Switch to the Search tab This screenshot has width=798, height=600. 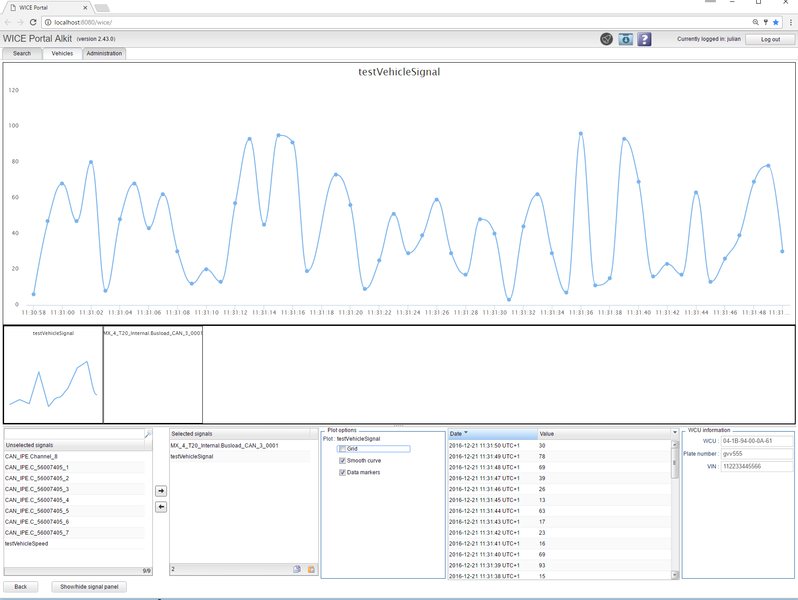pyautogui.click(x=22, y=54)
